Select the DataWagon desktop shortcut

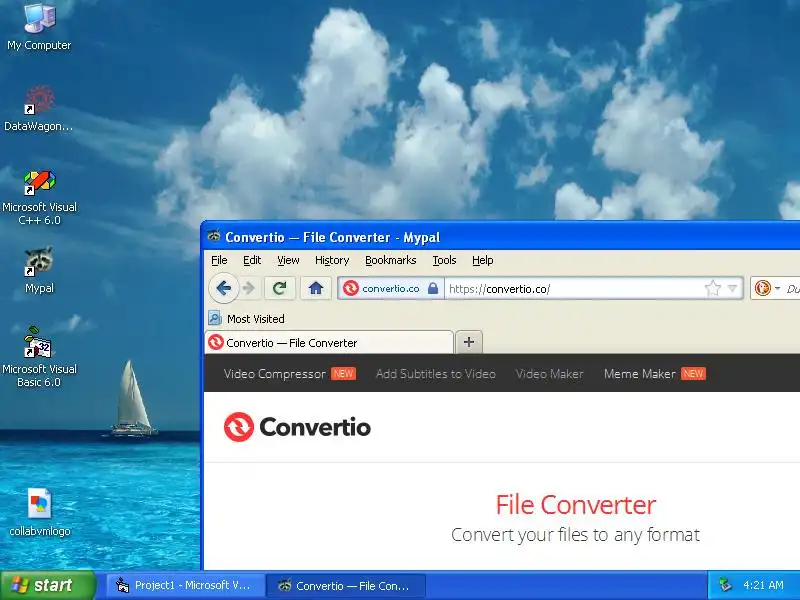(x=39, y=109)
